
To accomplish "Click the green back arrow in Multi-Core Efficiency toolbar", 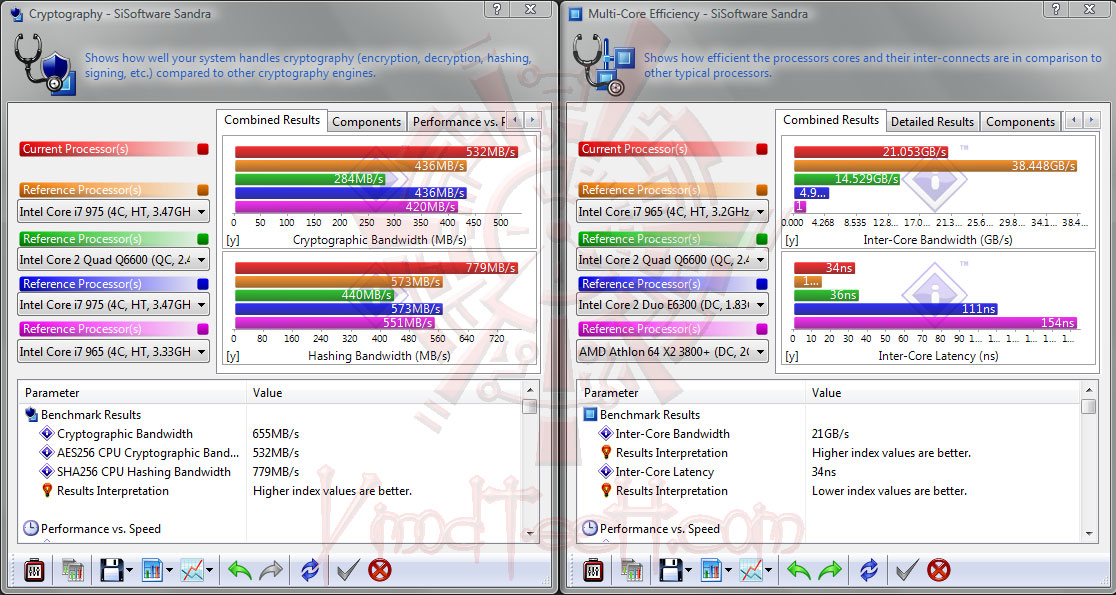I will click(x=799, y=570).
